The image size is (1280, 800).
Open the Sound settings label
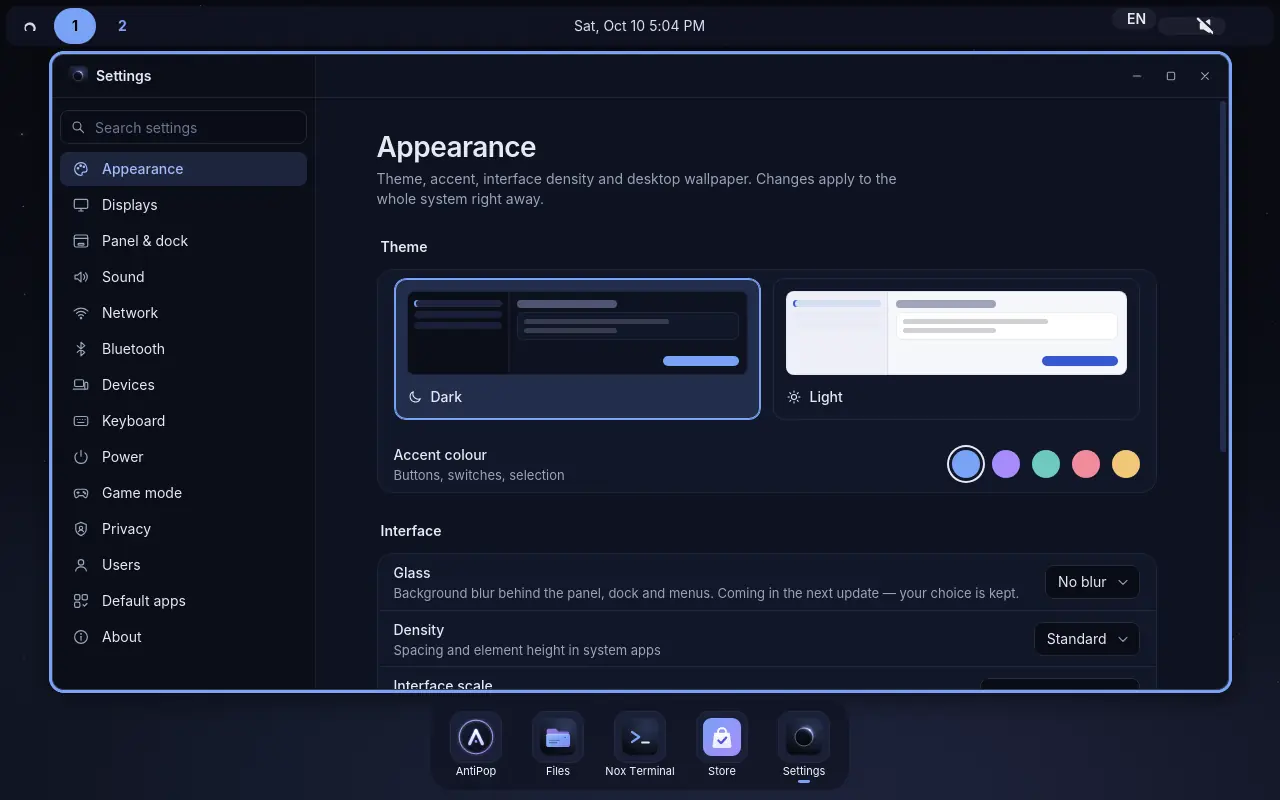point(123,277)
